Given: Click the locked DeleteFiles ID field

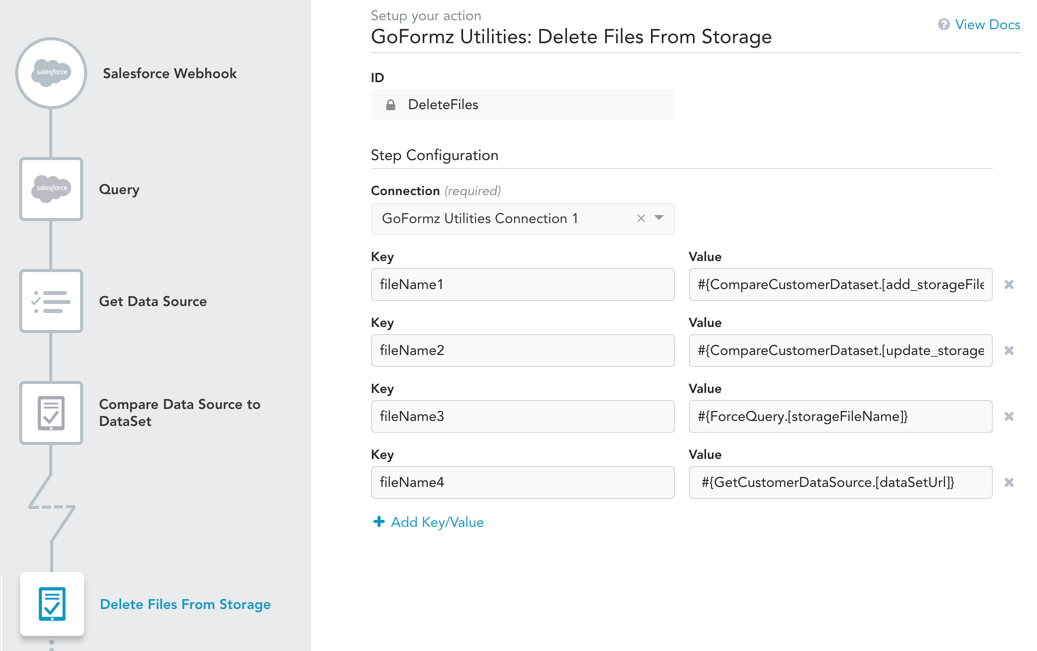Looking at the screenshot, I should 522,105.
